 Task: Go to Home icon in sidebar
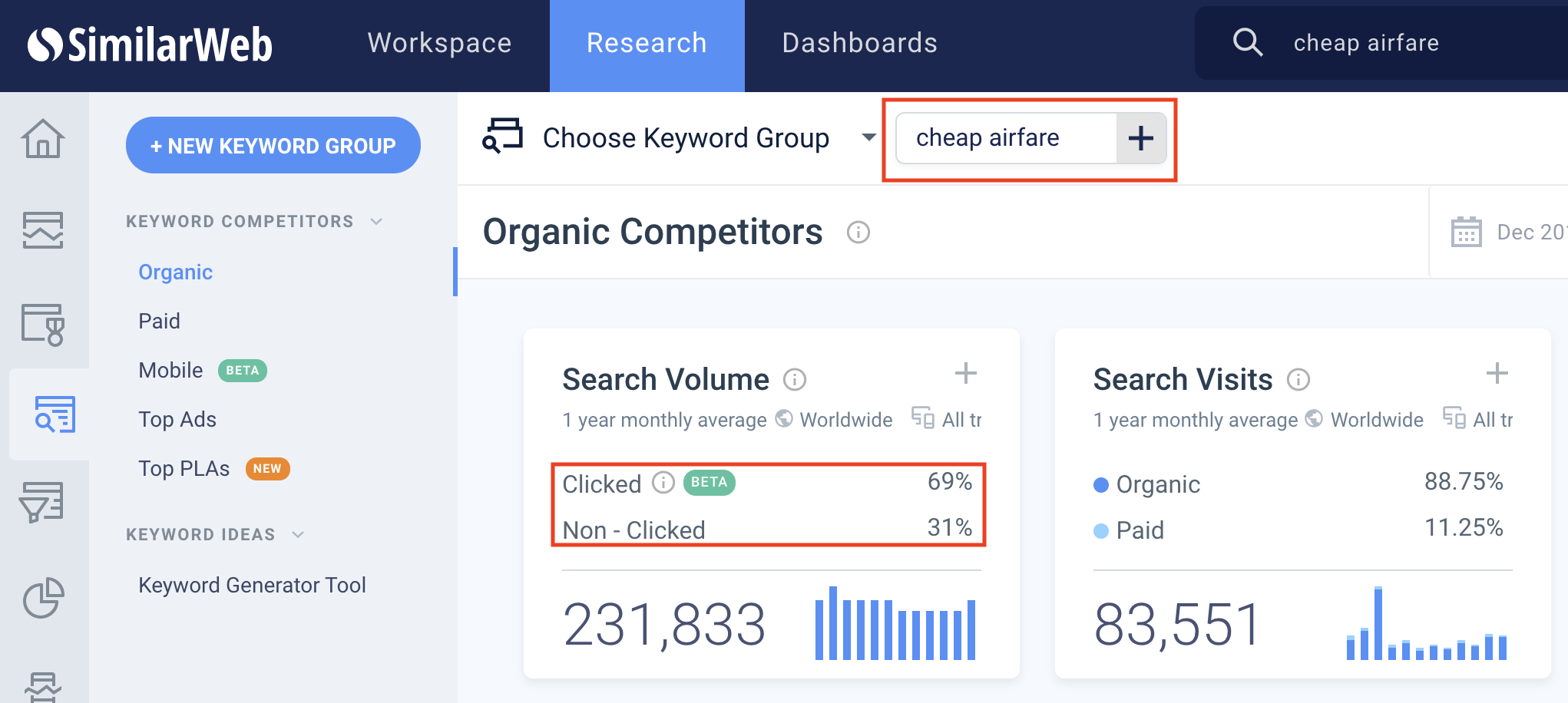43,138
